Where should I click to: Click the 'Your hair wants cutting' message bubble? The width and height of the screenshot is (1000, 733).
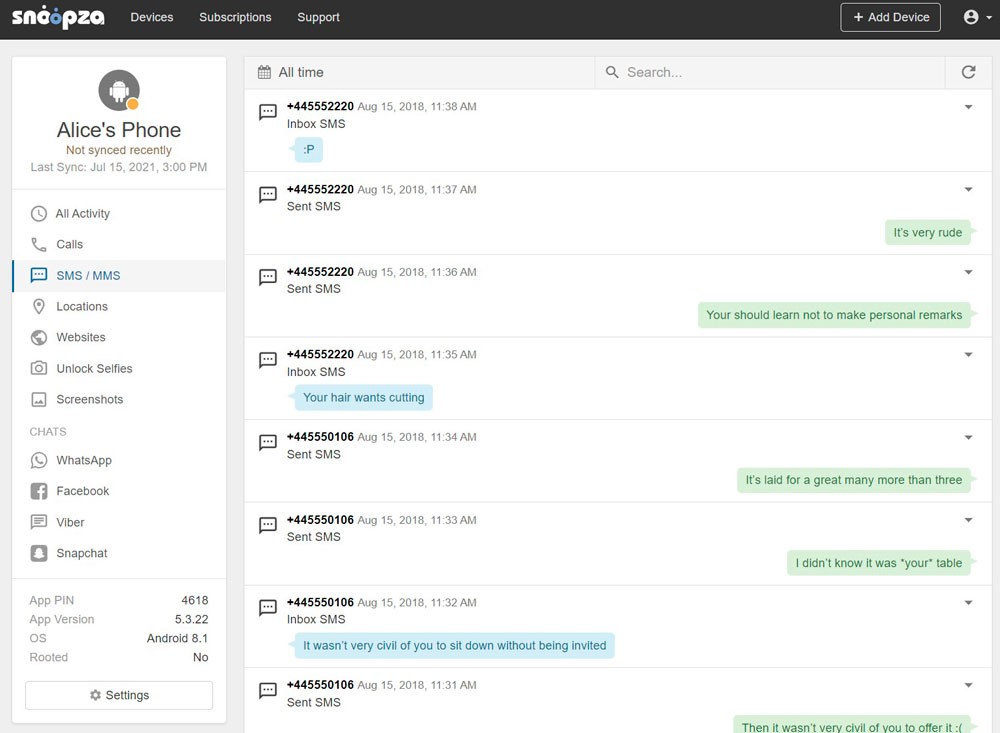(363, 397)
